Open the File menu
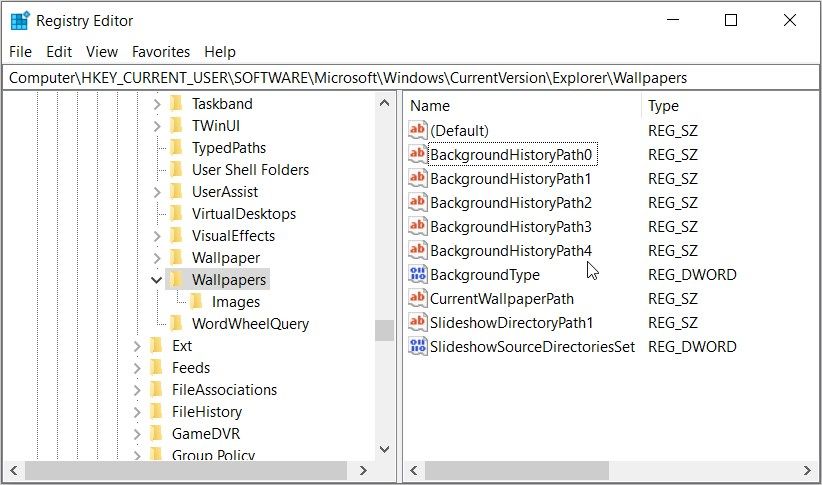 tap(20, 52)
